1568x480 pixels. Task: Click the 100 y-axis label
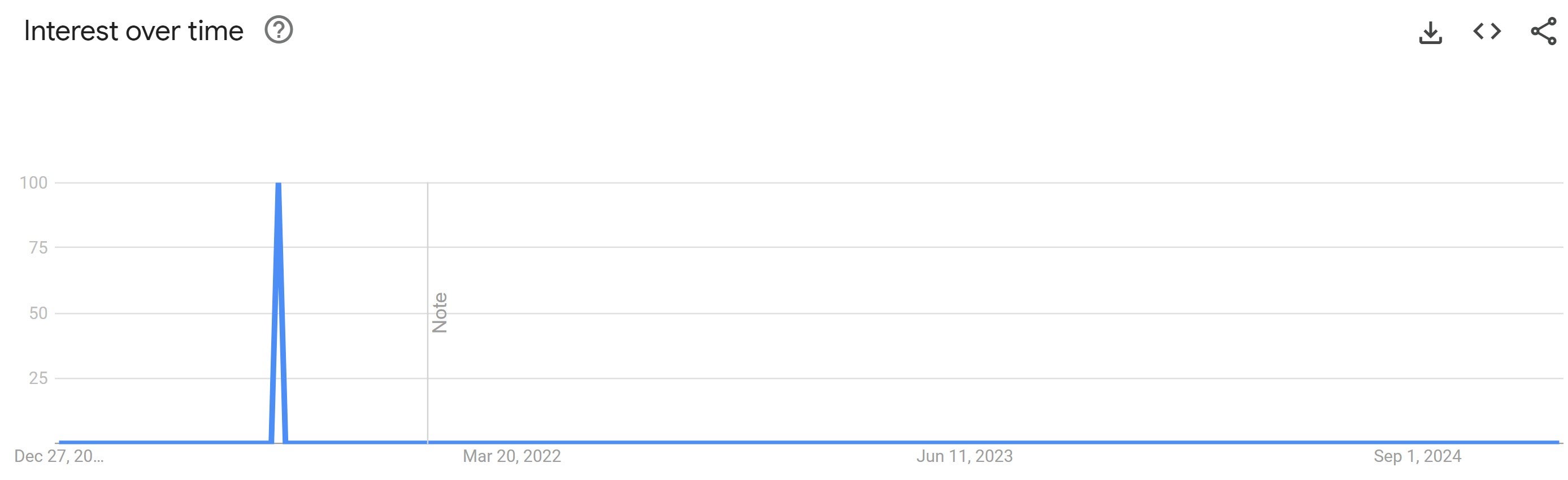coord(33,182)
